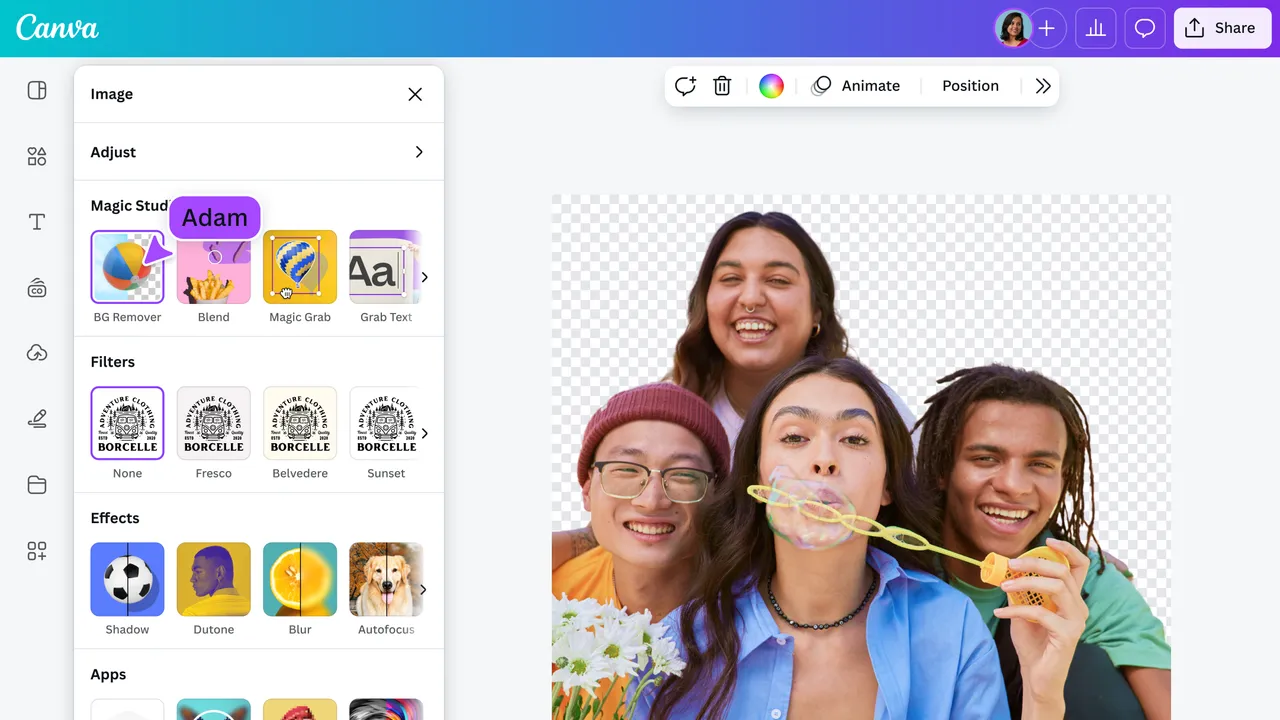Show more Magic Studio tools arrow
This screenshot has height=720, width=1280.
(424, 277)
